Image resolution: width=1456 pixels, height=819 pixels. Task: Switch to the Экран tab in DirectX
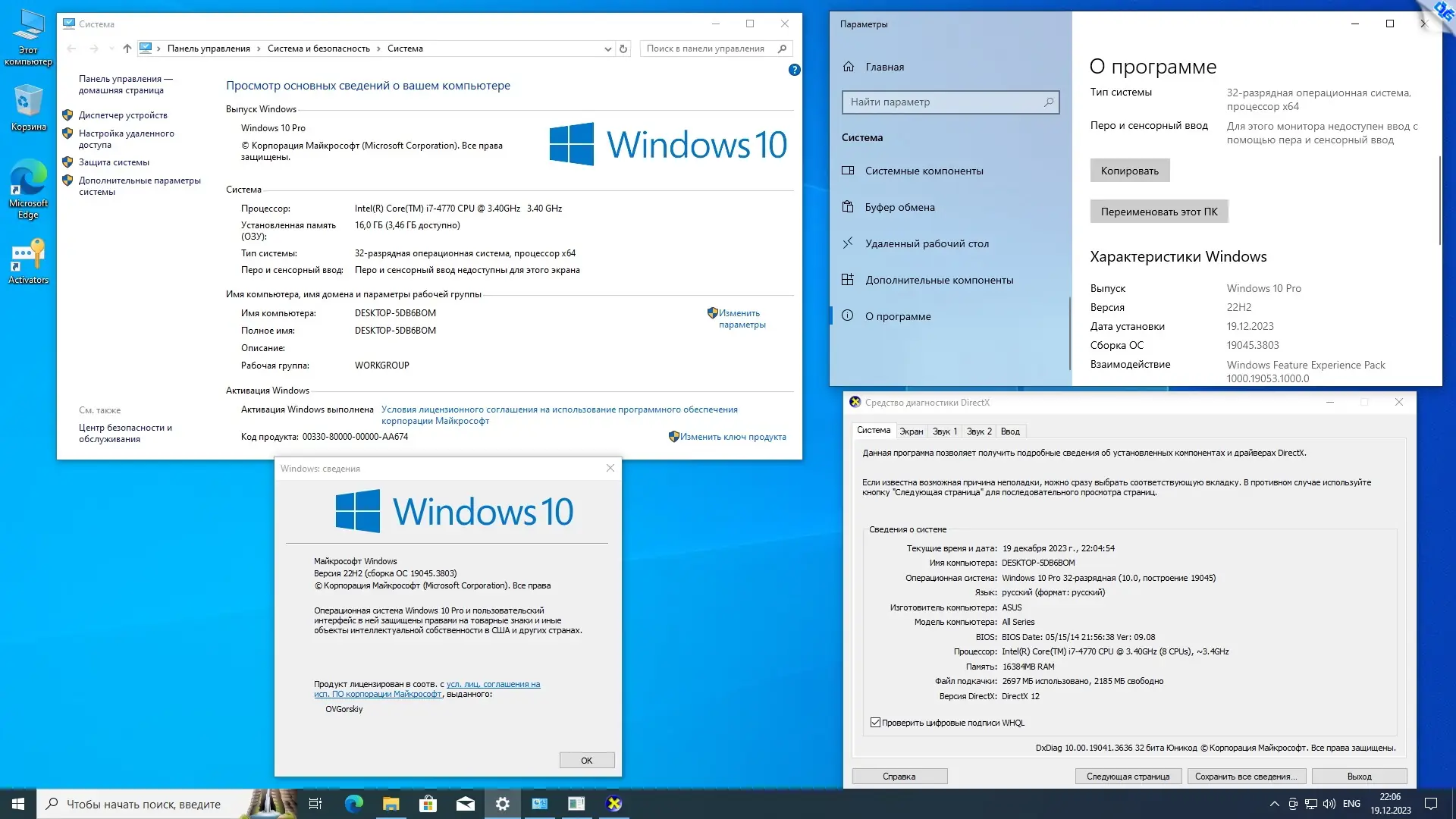pos(911,431)
